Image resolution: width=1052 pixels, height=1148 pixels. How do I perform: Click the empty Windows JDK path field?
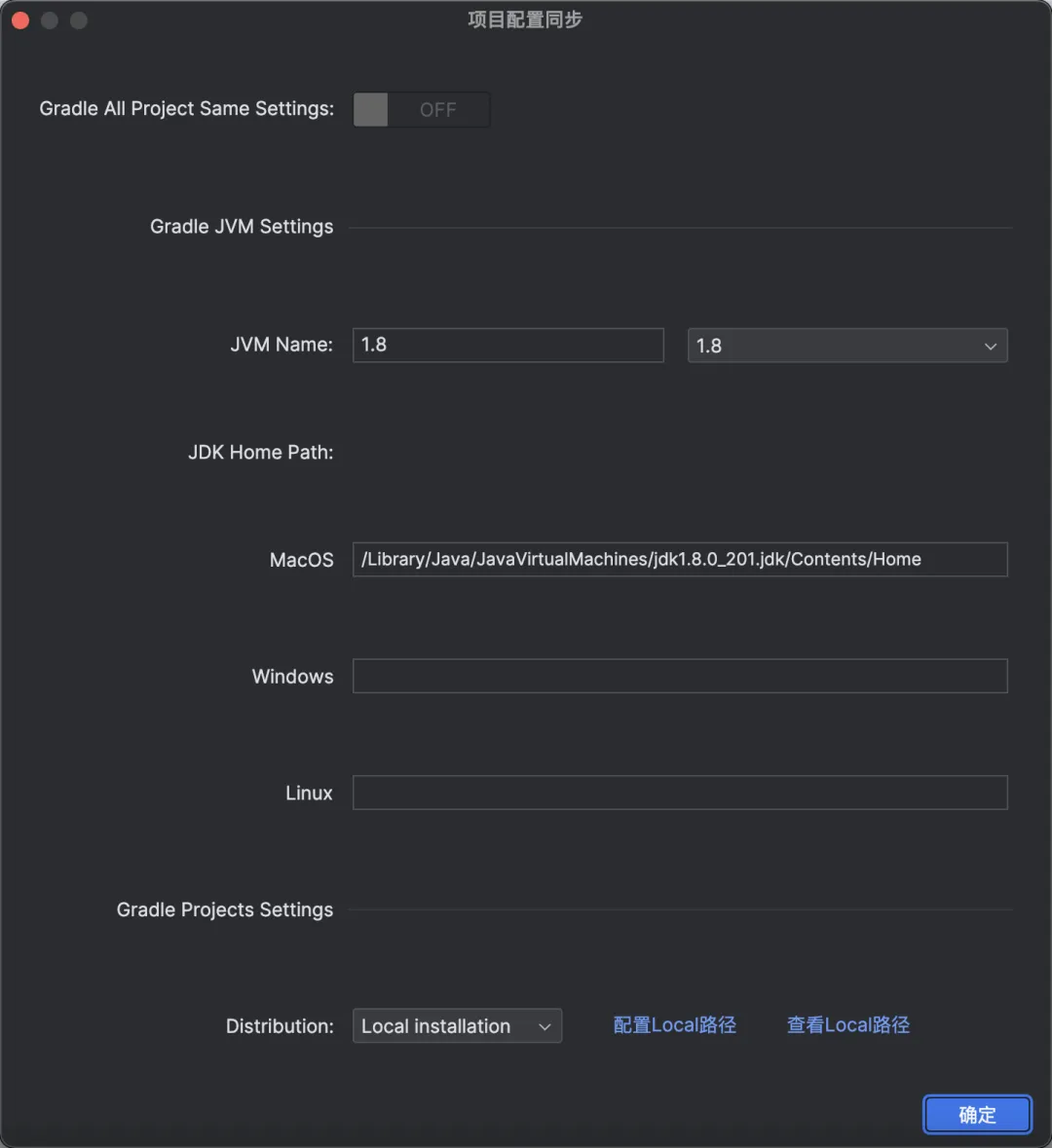(679, 677)
